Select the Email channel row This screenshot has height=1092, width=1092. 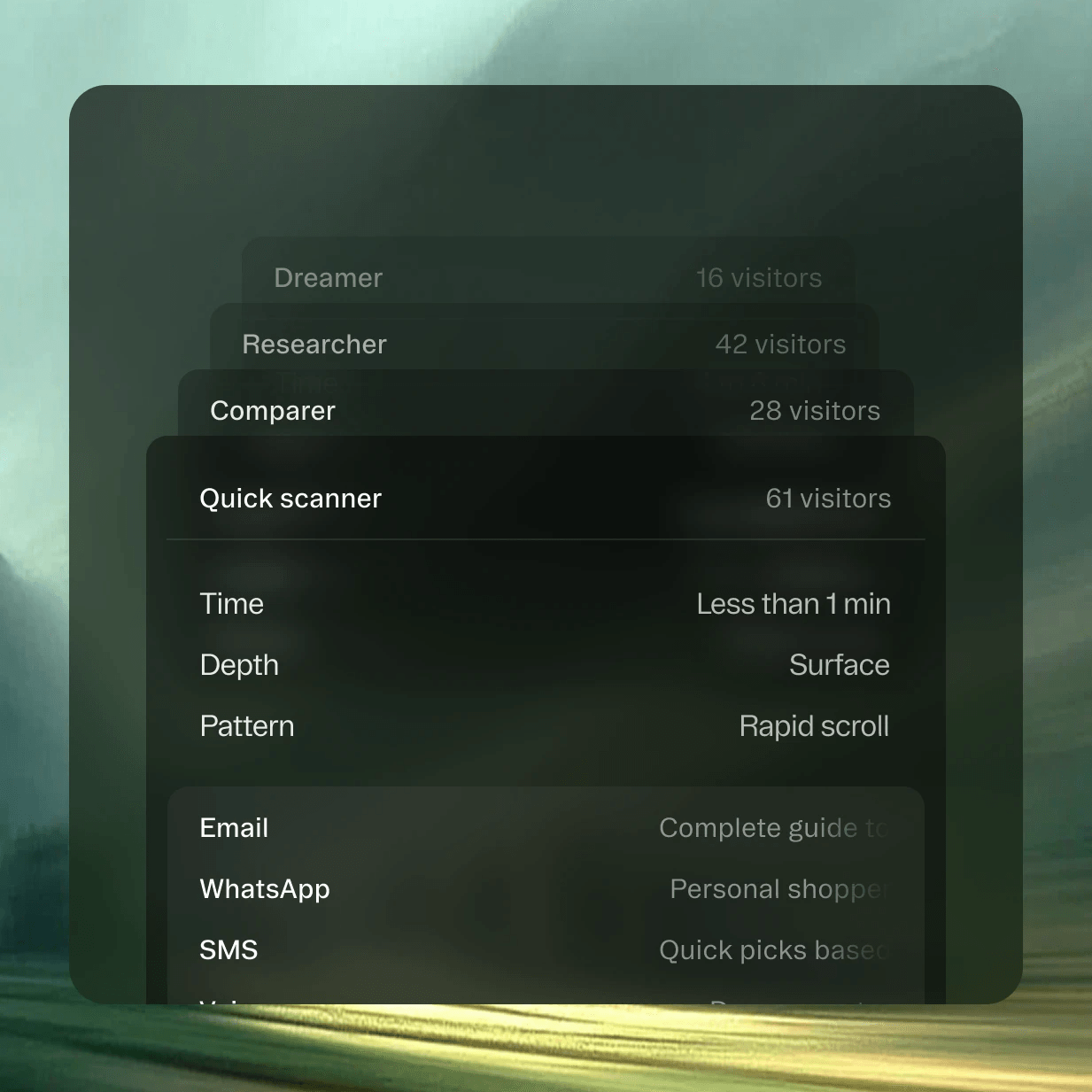(x=546, y=828)
